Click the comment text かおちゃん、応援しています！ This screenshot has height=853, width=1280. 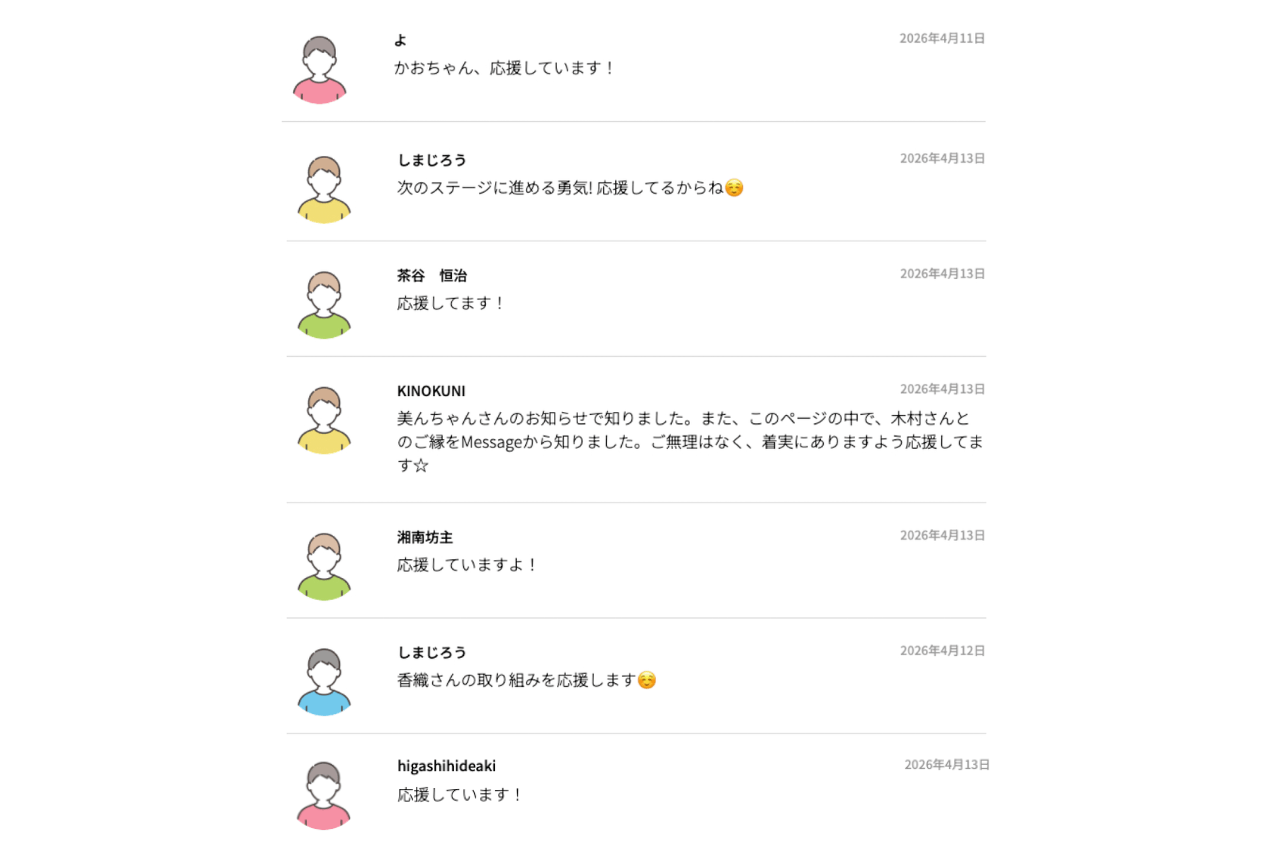click(x=504, y=68)
